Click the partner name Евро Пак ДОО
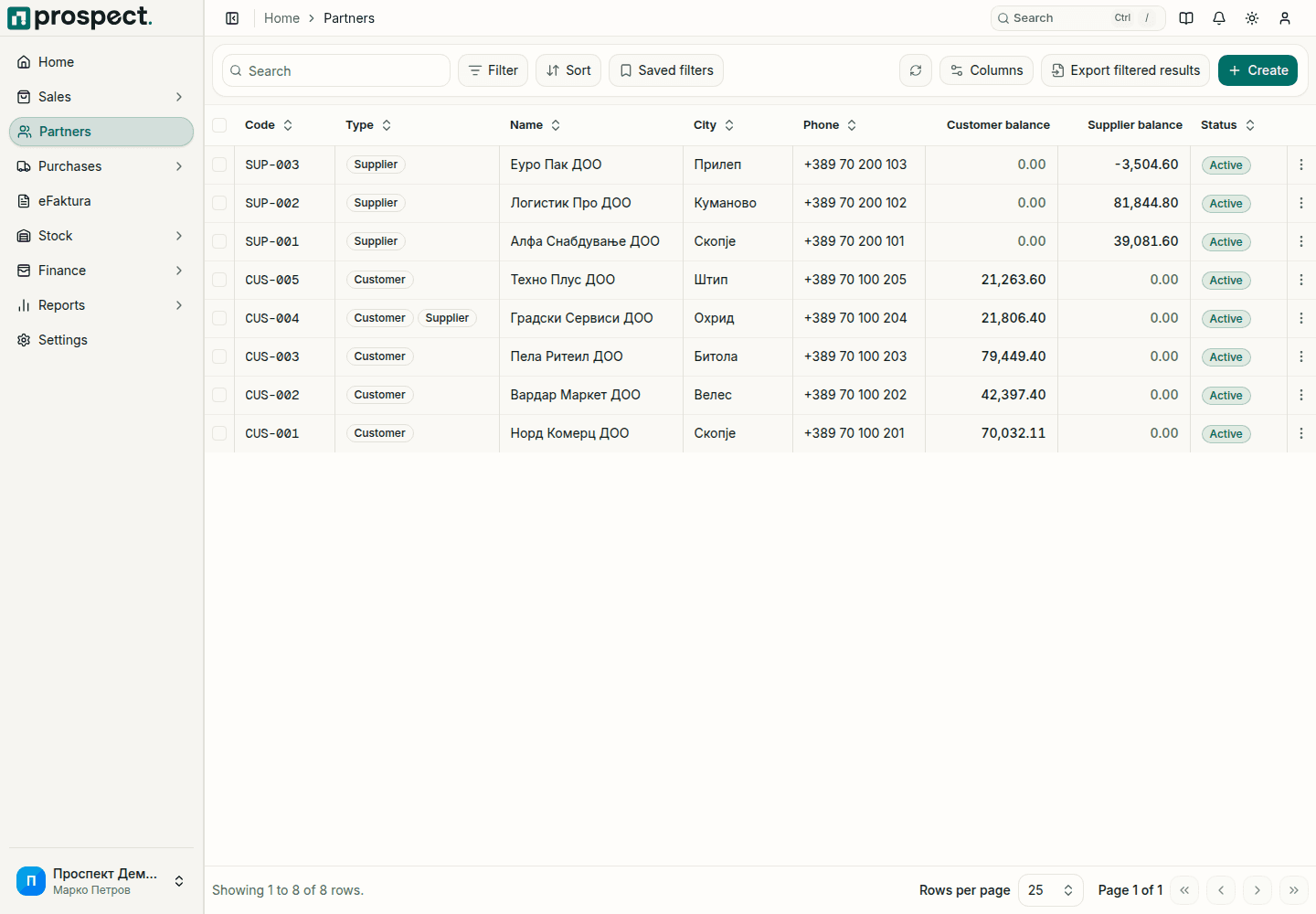 (556, 165)
